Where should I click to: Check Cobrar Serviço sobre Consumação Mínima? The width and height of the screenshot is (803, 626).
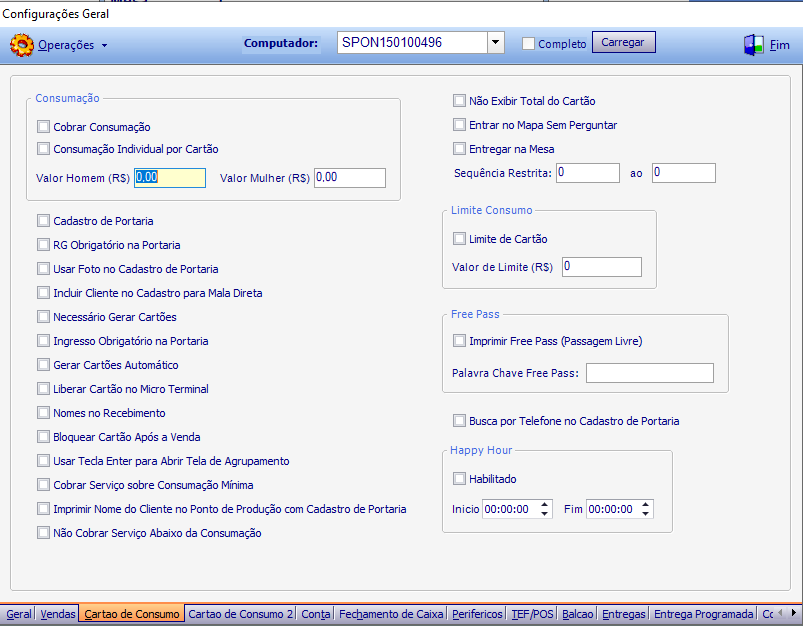coord(44,485)
